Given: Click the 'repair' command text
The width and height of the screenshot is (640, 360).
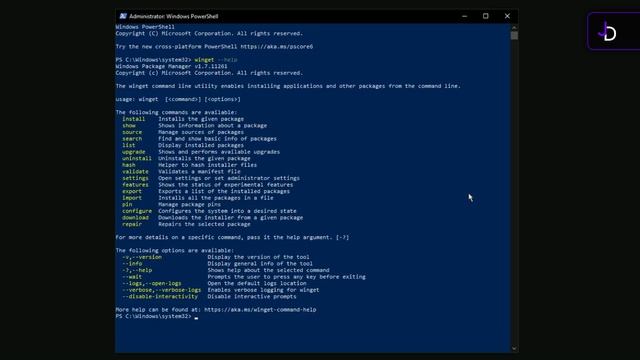Looking at the screenshot, I should [x=132, y=224].
